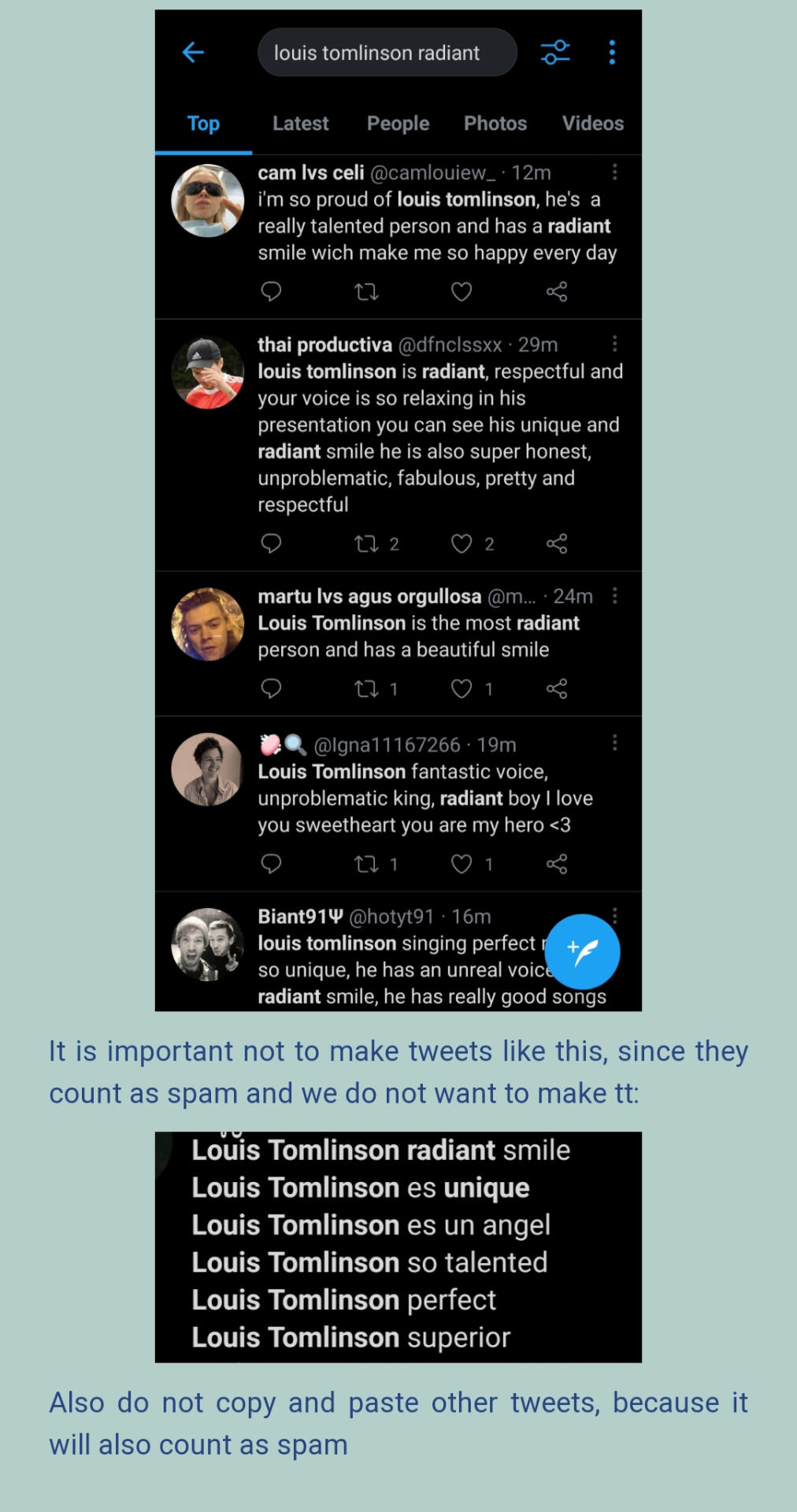Reply to the cam lvs celi tweet
The width and height of the screenshot is (797, 1512).
coord(271,292)
